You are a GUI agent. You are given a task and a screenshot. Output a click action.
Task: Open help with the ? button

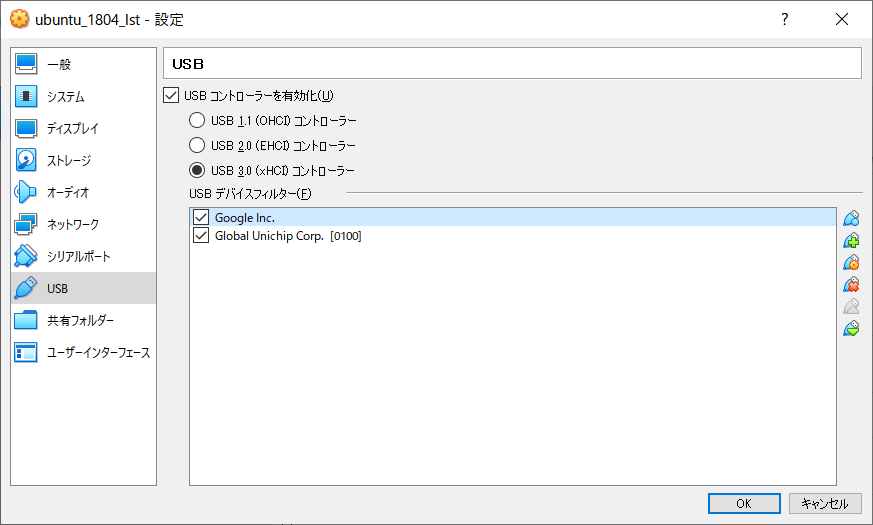pyautogui.click(x=784, y=19)
